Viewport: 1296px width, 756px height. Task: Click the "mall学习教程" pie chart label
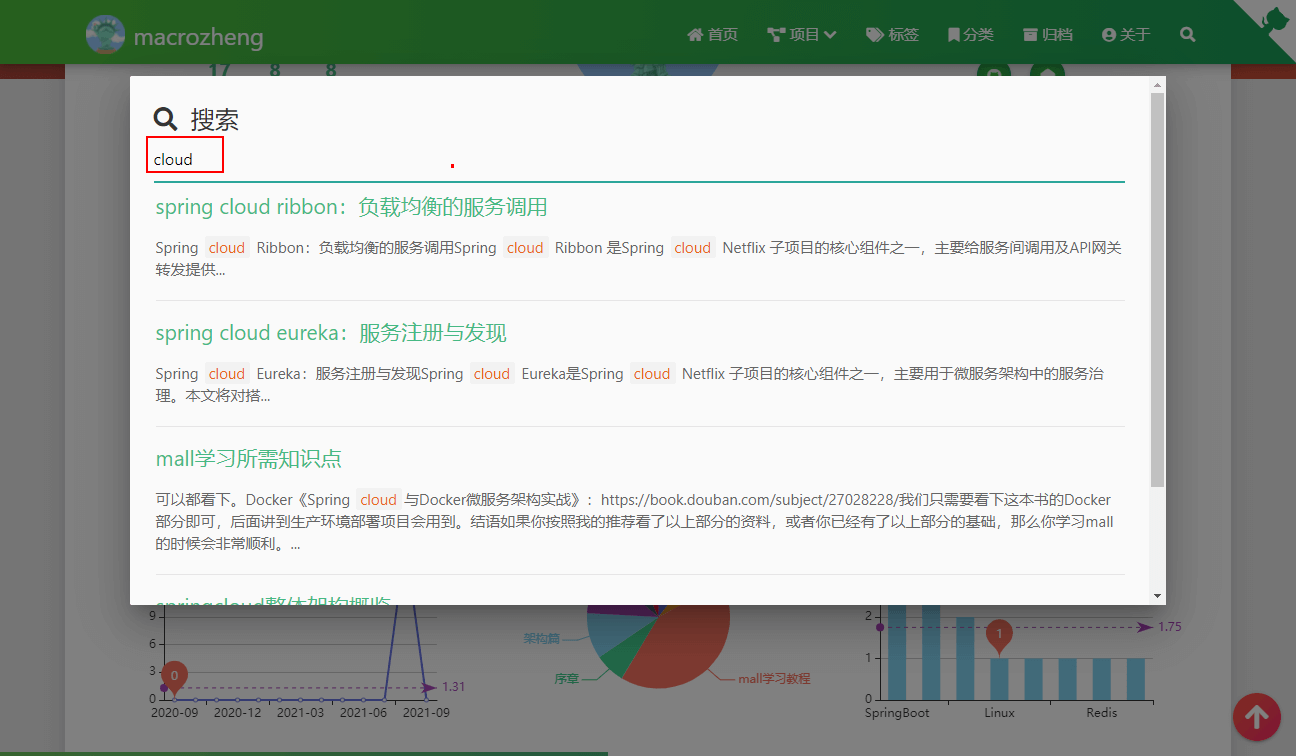coord(774,679)
